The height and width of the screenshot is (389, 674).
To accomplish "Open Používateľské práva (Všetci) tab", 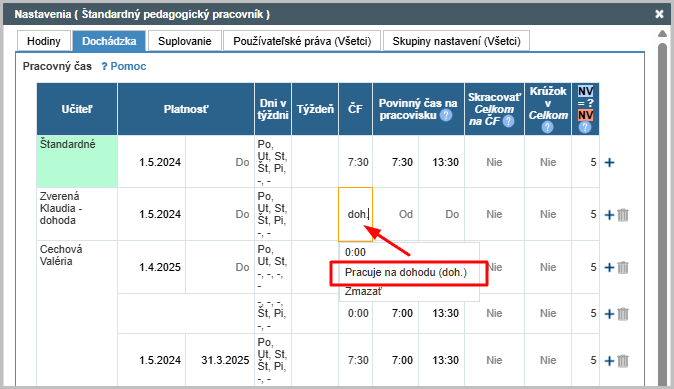I will click(x=302, y=41).
